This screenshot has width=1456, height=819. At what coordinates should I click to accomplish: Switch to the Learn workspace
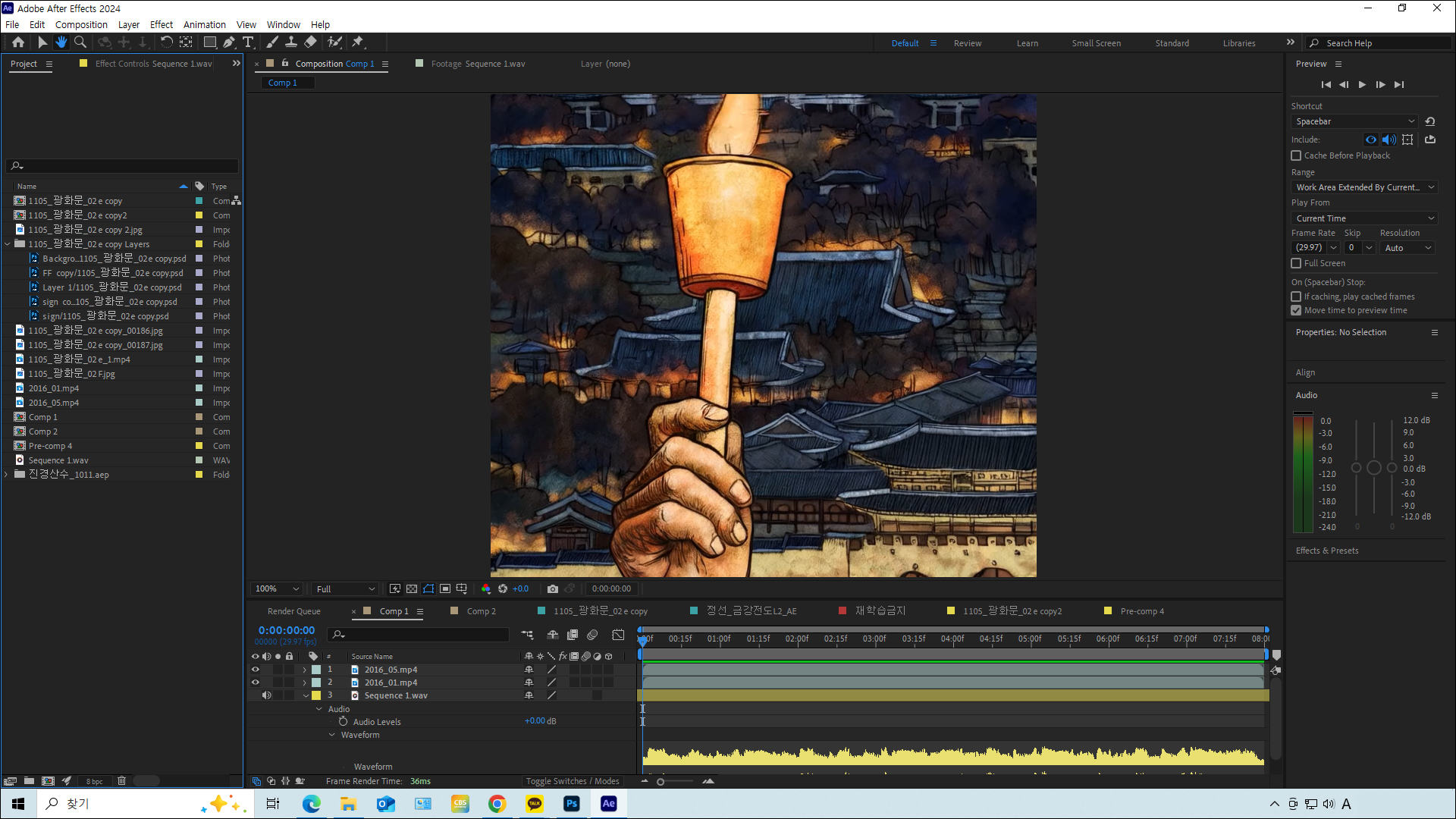coord(1027,43)
